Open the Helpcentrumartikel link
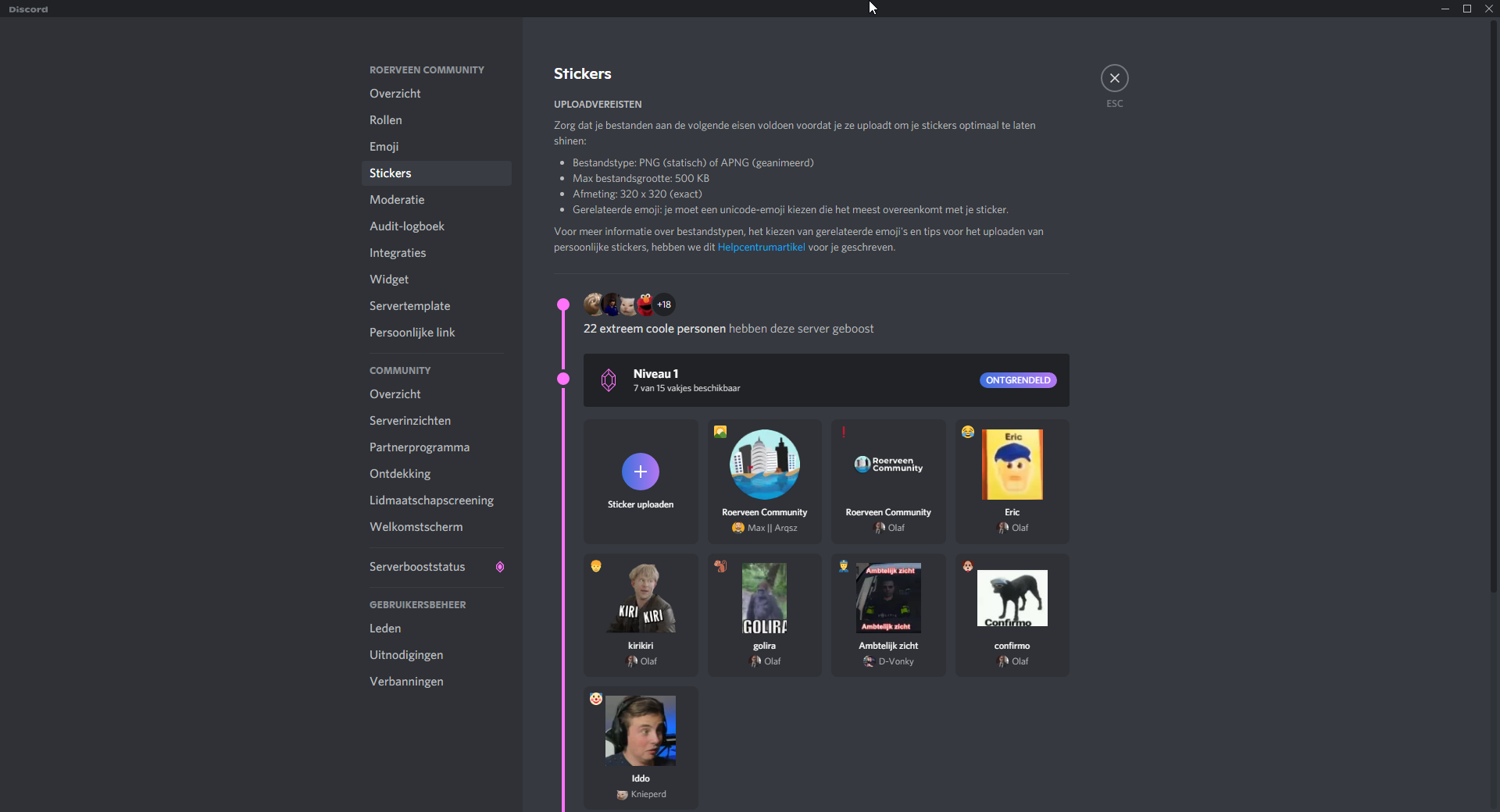Viewport: 1500px width, 812px height. (x=761, y=248)
